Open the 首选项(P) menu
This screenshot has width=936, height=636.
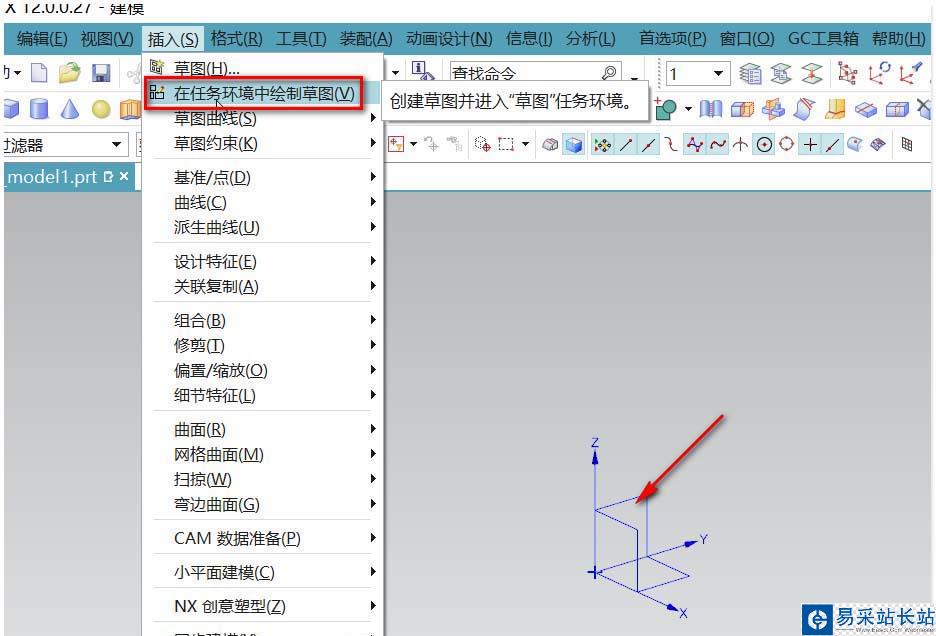coord(673,39)
